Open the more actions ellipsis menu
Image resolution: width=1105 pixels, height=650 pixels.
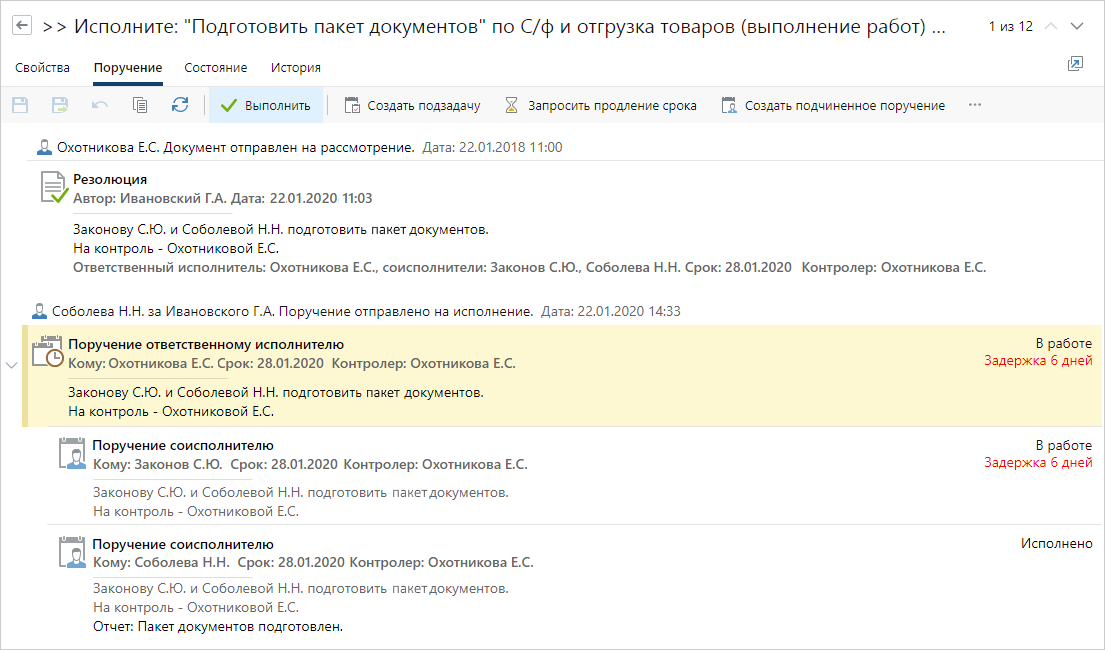[975, 105]
